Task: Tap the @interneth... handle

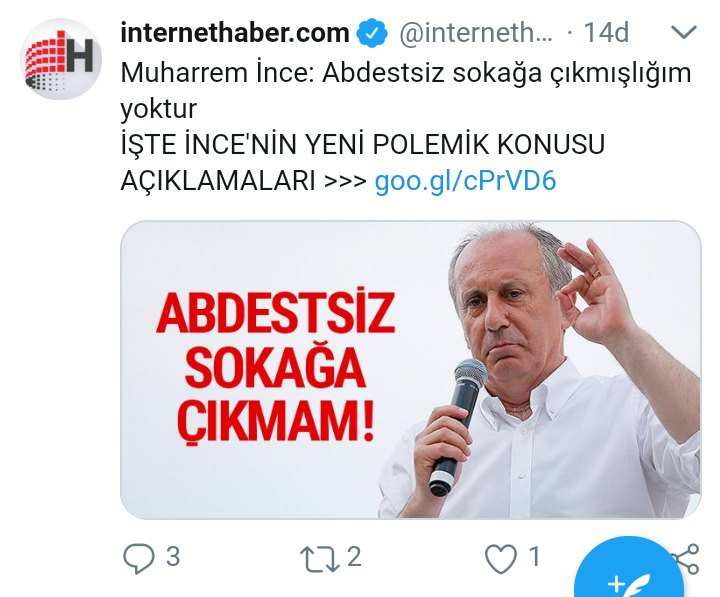Action: click(x=476, y=33)
